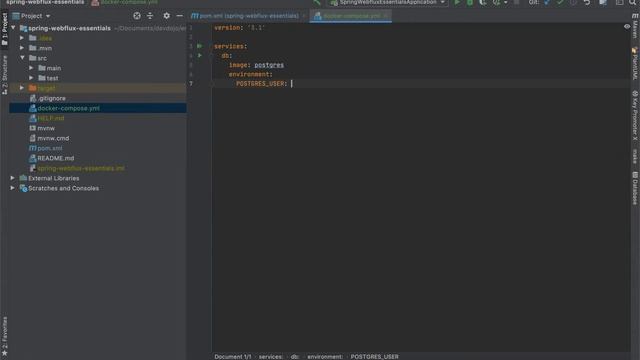Screen dimensions: 640x360
Task: Click the eye inspection icon in the editor
Action: [627, 27]
